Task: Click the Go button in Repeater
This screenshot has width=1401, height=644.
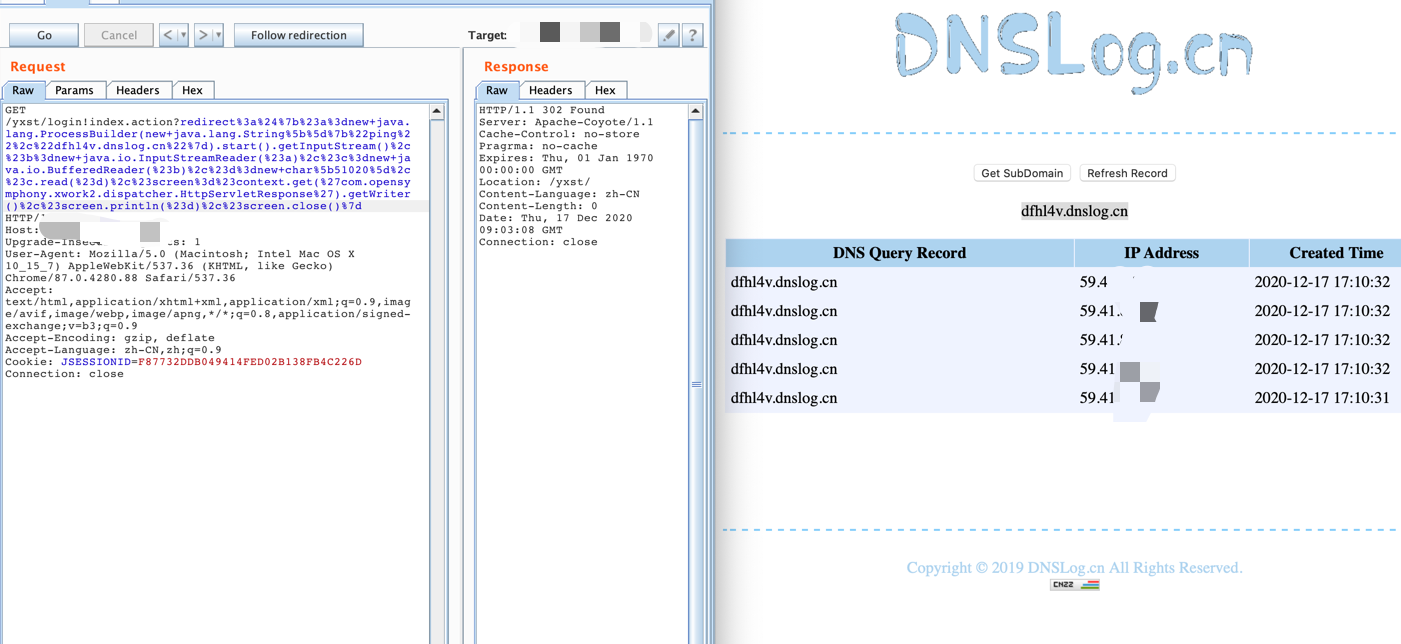Action: coord(44,35)
